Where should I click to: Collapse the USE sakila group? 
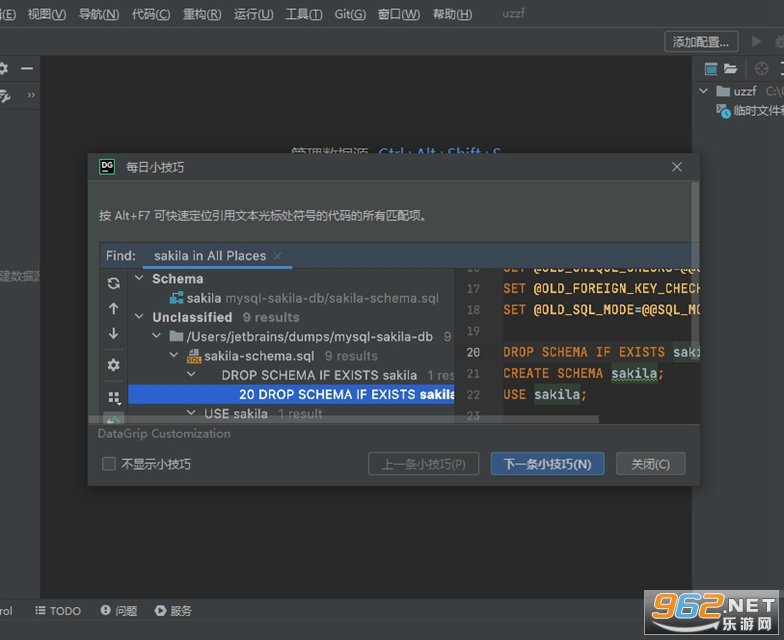click(x=191, y=413)
